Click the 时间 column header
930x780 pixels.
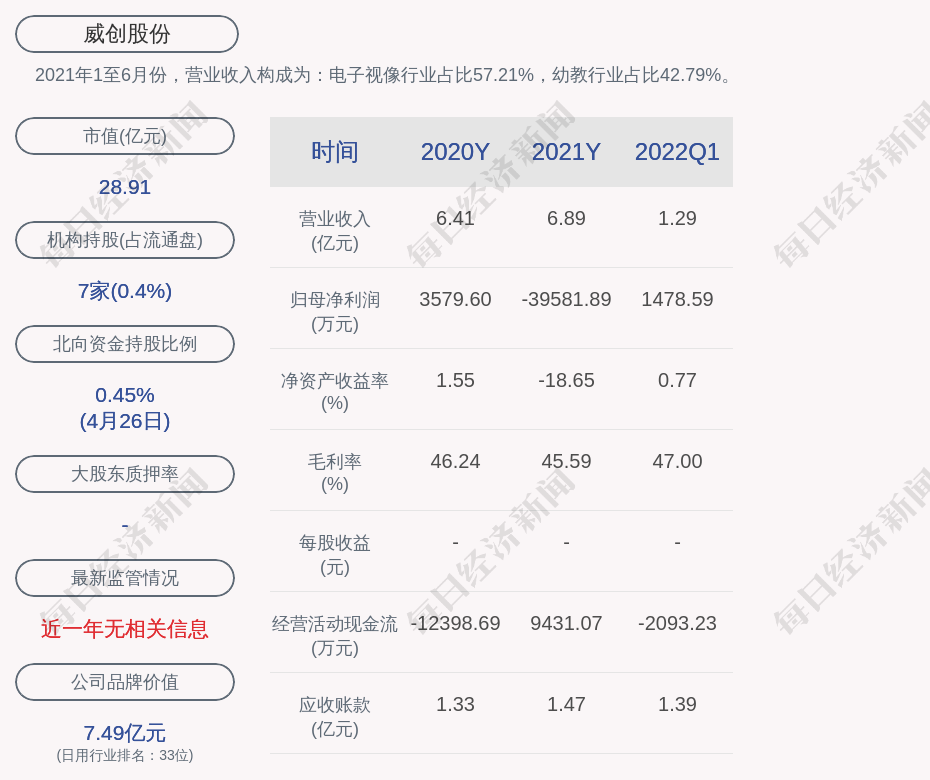tap(335, 152)
